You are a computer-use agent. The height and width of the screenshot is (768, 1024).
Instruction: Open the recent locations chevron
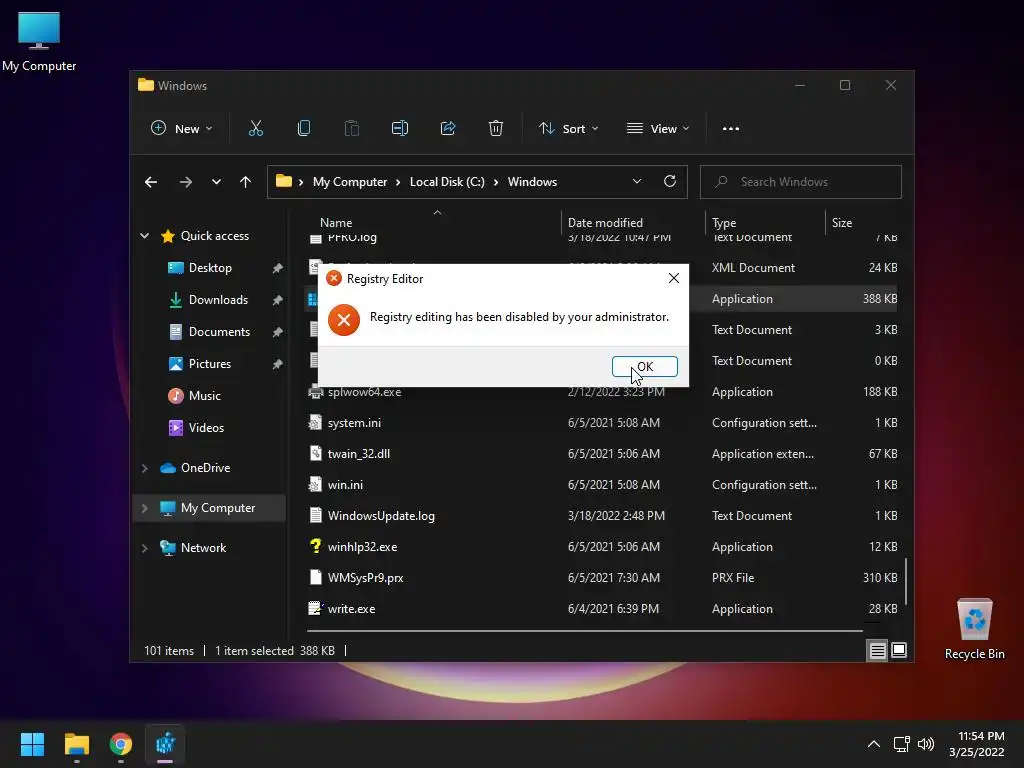coord(216,182)
